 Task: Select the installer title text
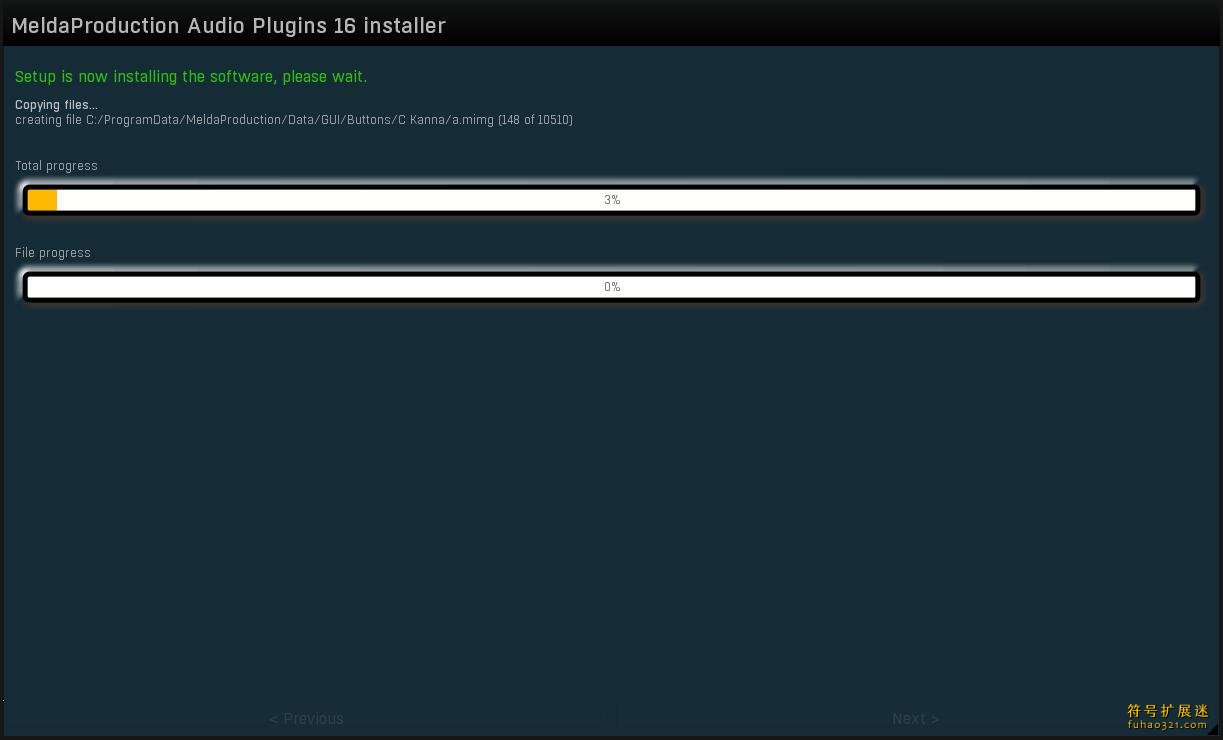228,26
